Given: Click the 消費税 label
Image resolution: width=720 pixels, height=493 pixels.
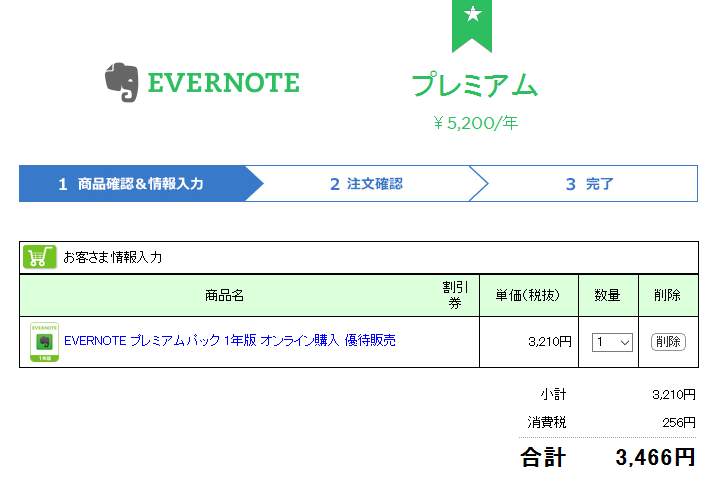Looking at the screenshot, I should 546,422.
